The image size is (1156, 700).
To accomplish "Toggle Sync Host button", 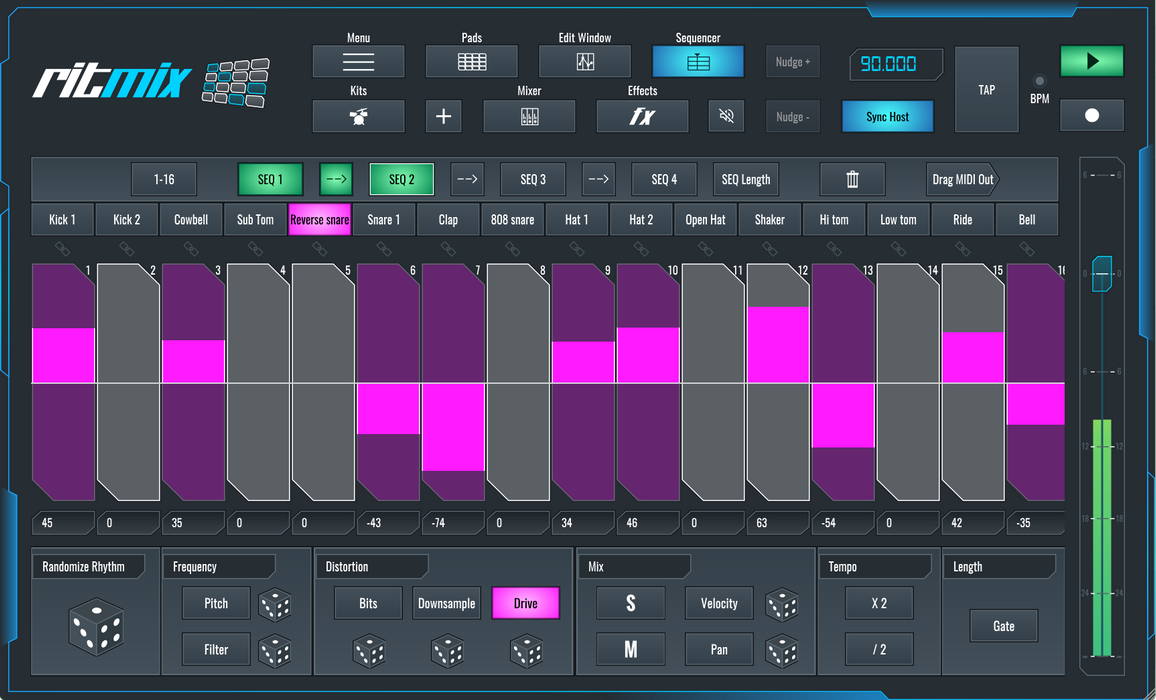I will coord(887,117).
